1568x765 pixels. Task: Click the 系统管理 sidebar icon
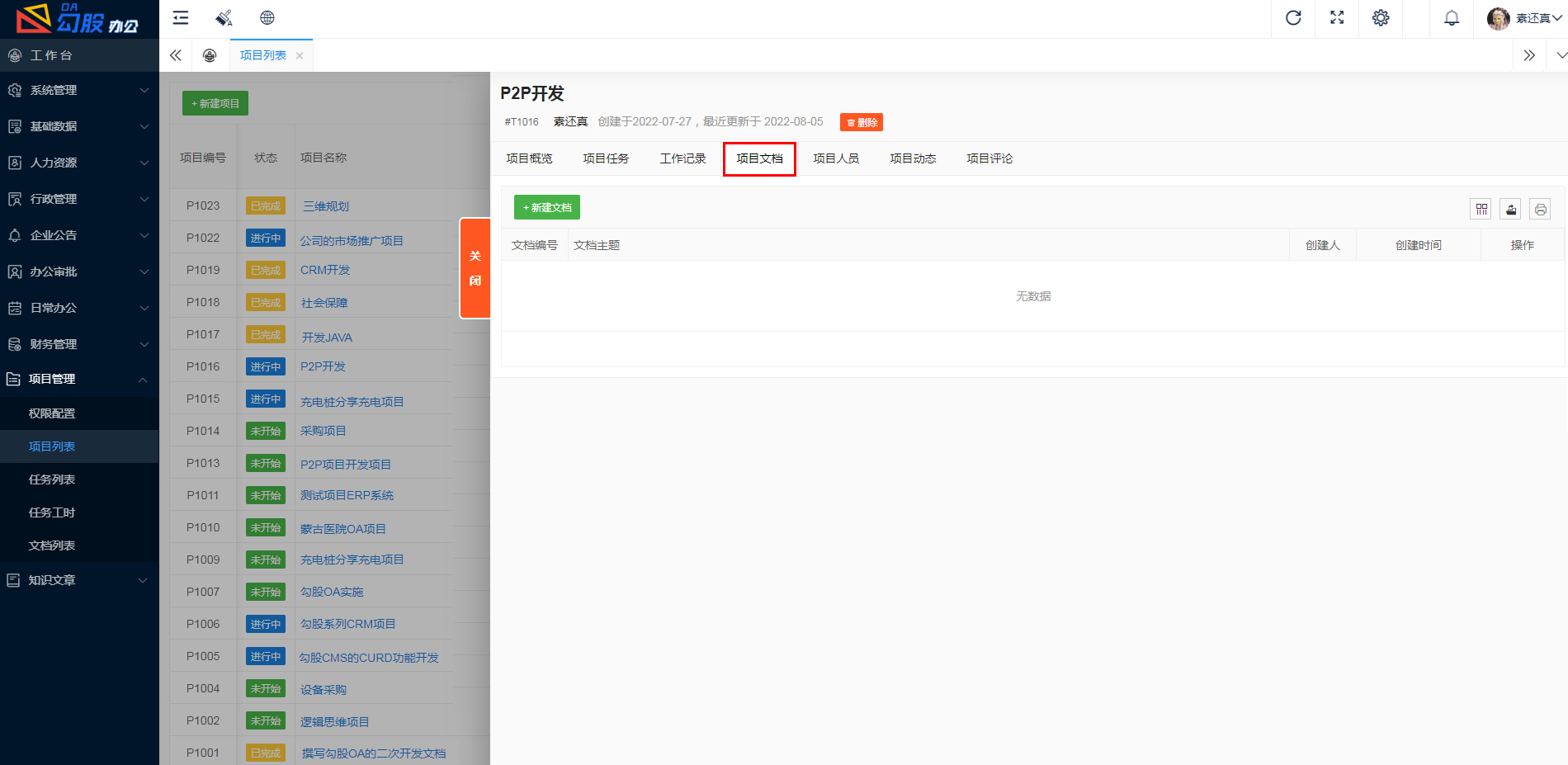click(x=15, y=90)
